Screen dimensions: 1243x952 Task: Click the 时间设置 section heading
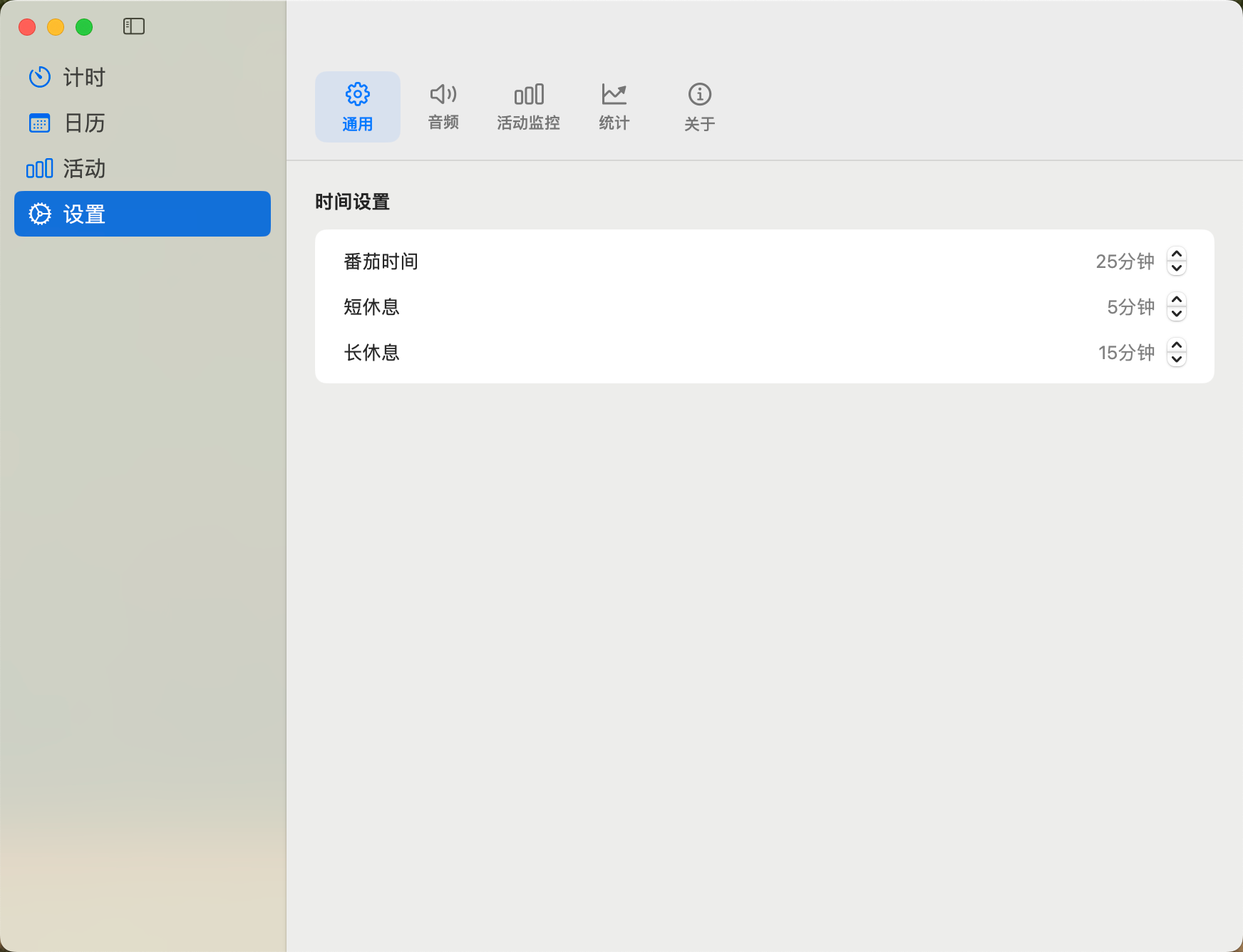click(352, 202)
